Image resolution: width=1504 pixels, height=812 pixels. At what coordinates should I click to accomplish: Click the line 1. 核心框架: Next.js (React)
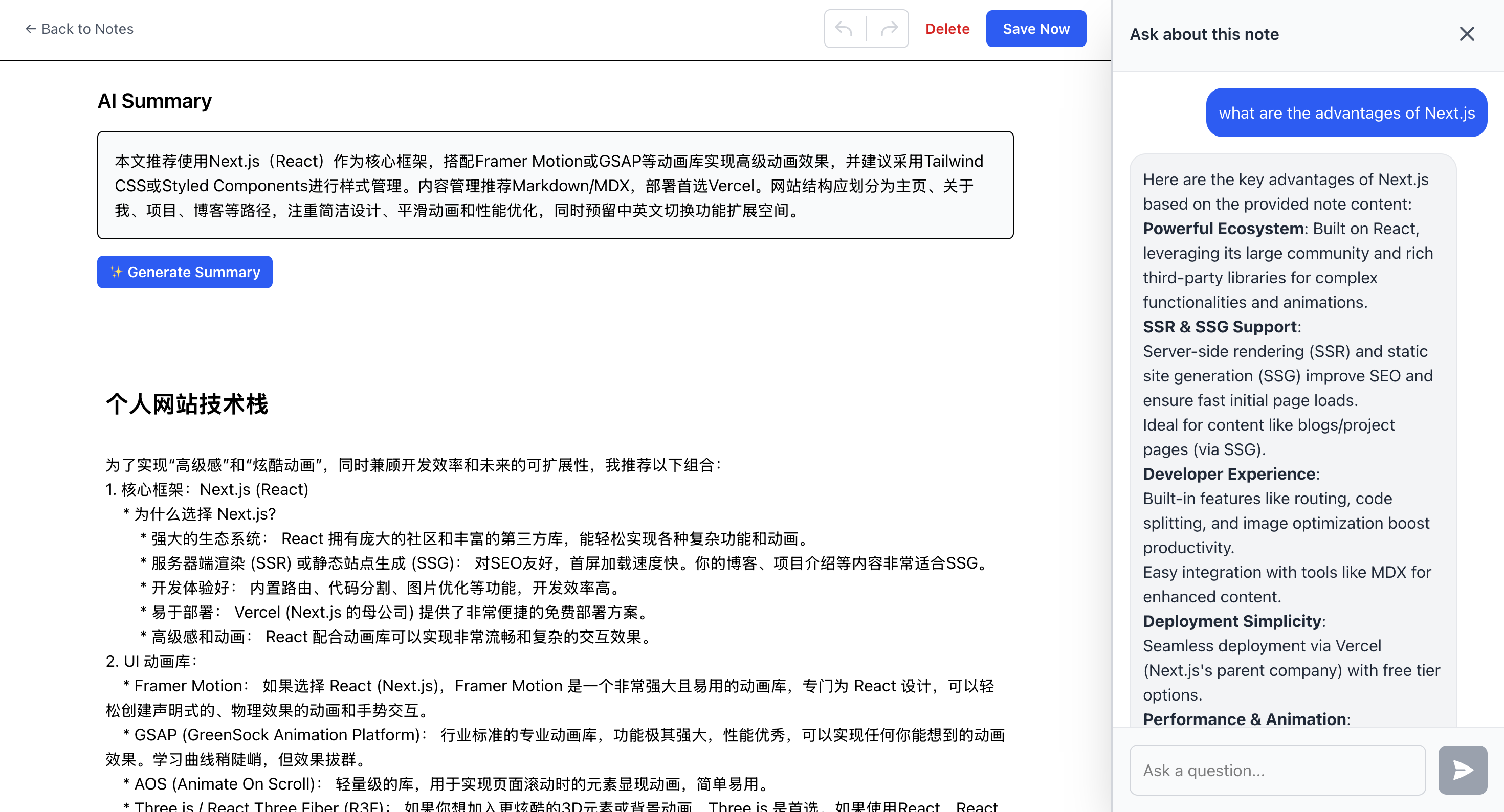point(207,489)
